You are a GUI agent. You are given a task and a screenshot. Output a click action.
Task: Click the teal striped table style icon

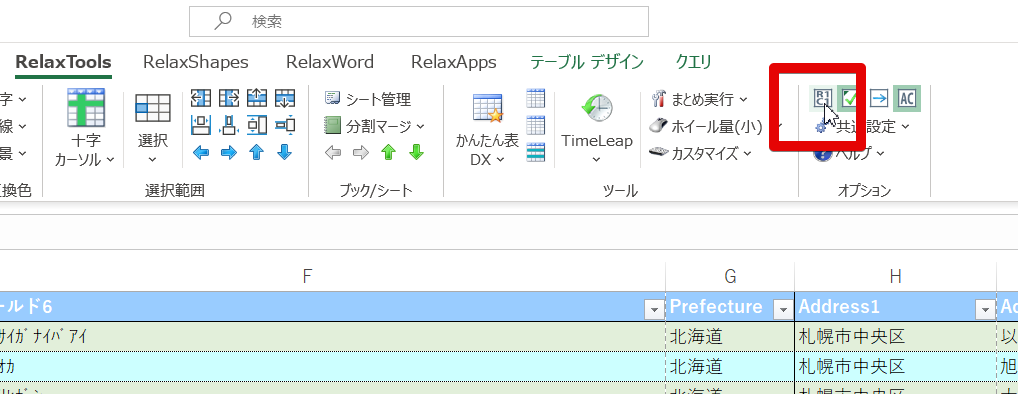coord(536,152)
